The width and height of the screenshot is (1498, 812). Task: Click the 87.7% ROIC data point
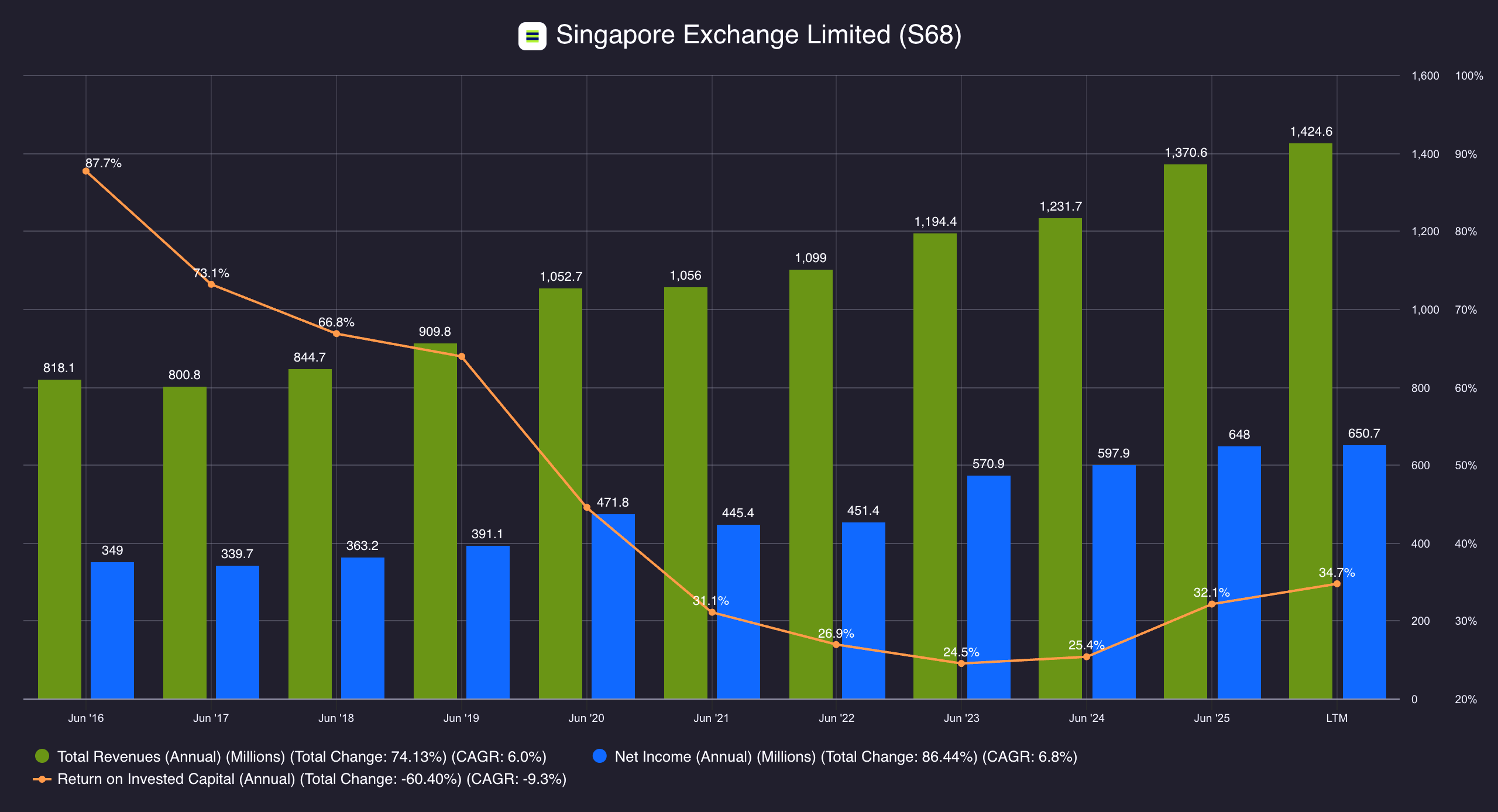[86, 171]
